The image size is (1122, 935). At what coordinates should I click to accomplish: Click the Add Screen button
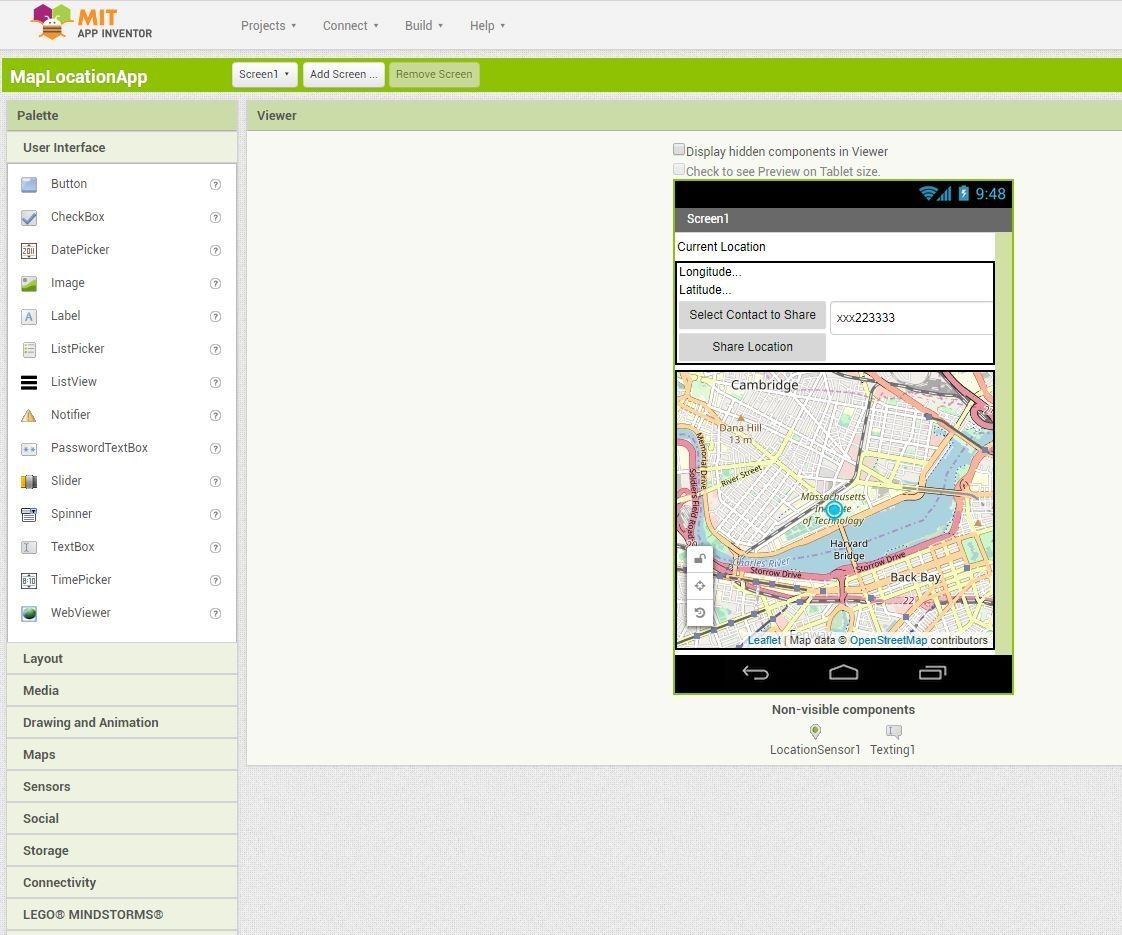pyautogui.click(x=343, y=74)
